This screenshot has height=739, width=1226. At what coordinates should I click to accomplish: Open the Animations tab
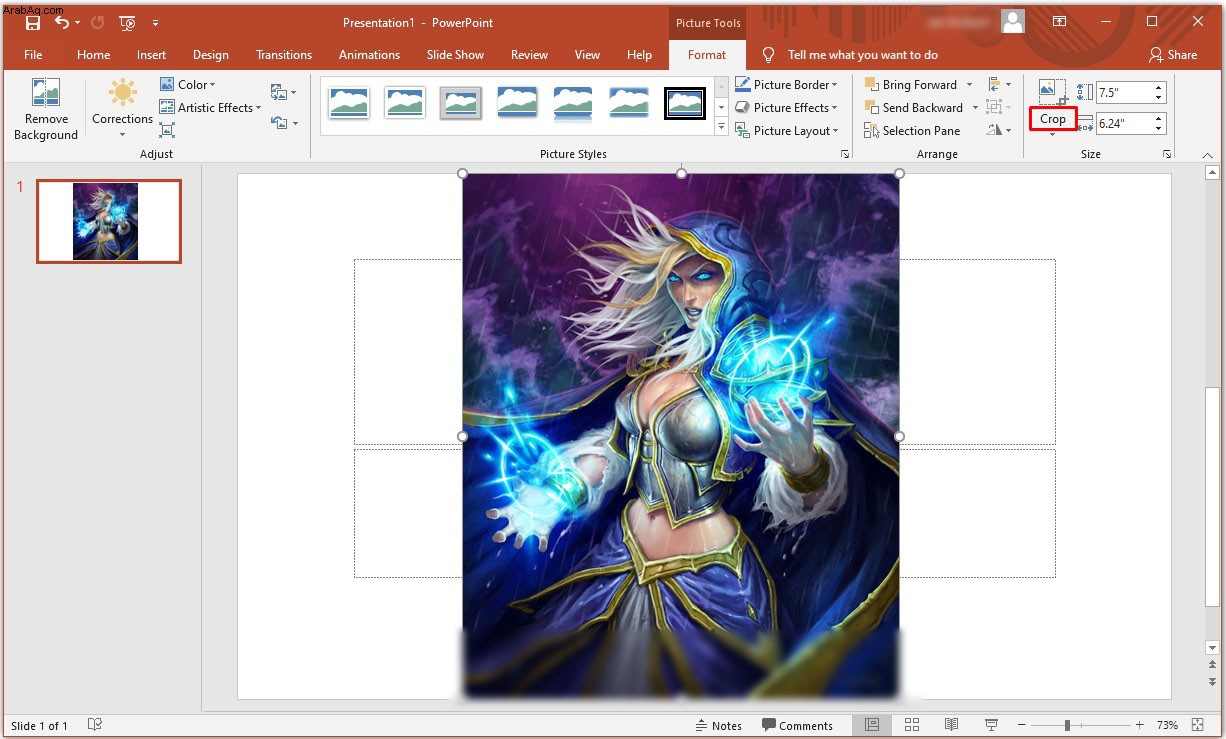(x=369, y=55)
